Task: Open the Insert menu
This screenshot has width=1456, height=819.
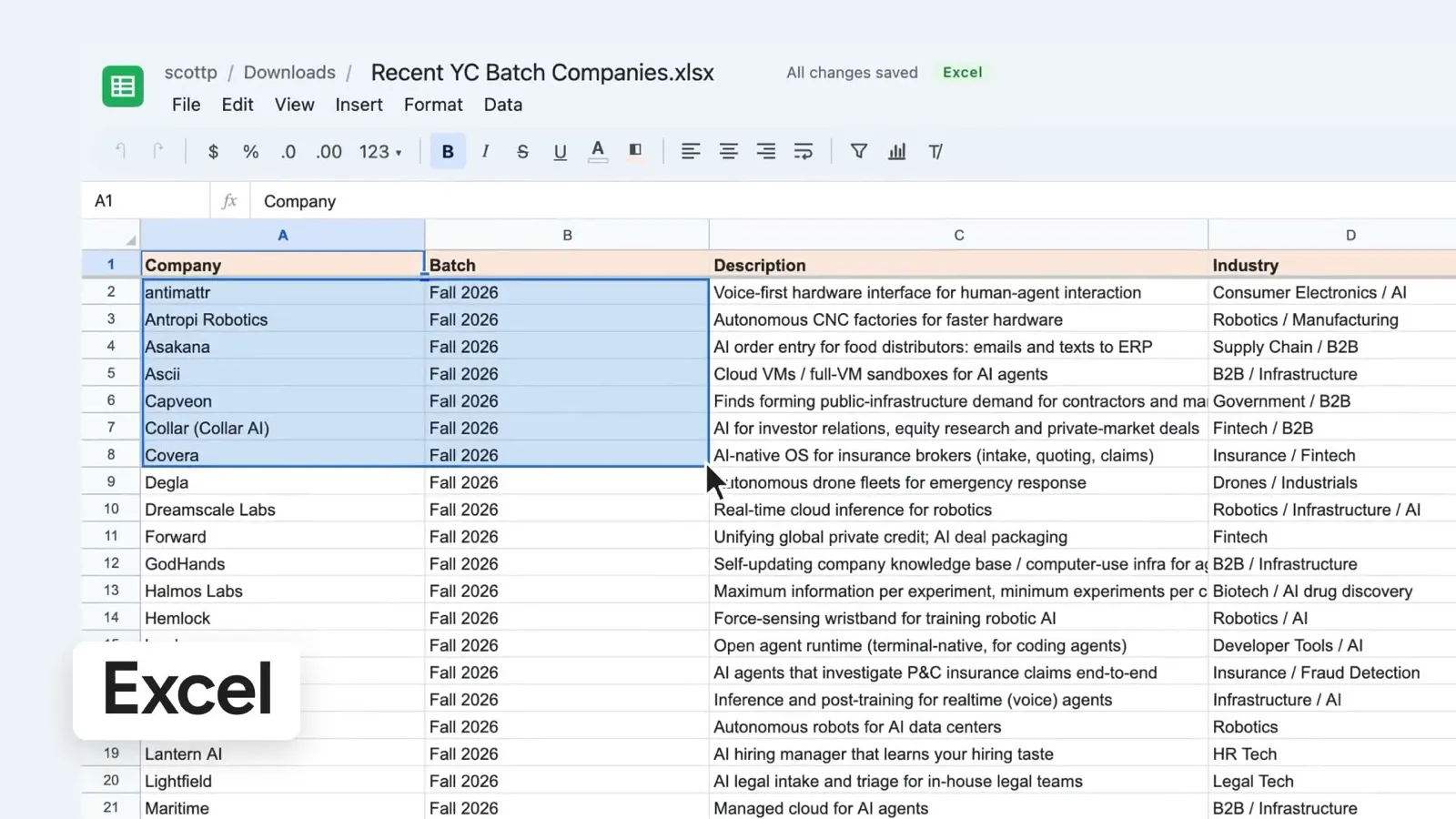Action: [359, 105]
